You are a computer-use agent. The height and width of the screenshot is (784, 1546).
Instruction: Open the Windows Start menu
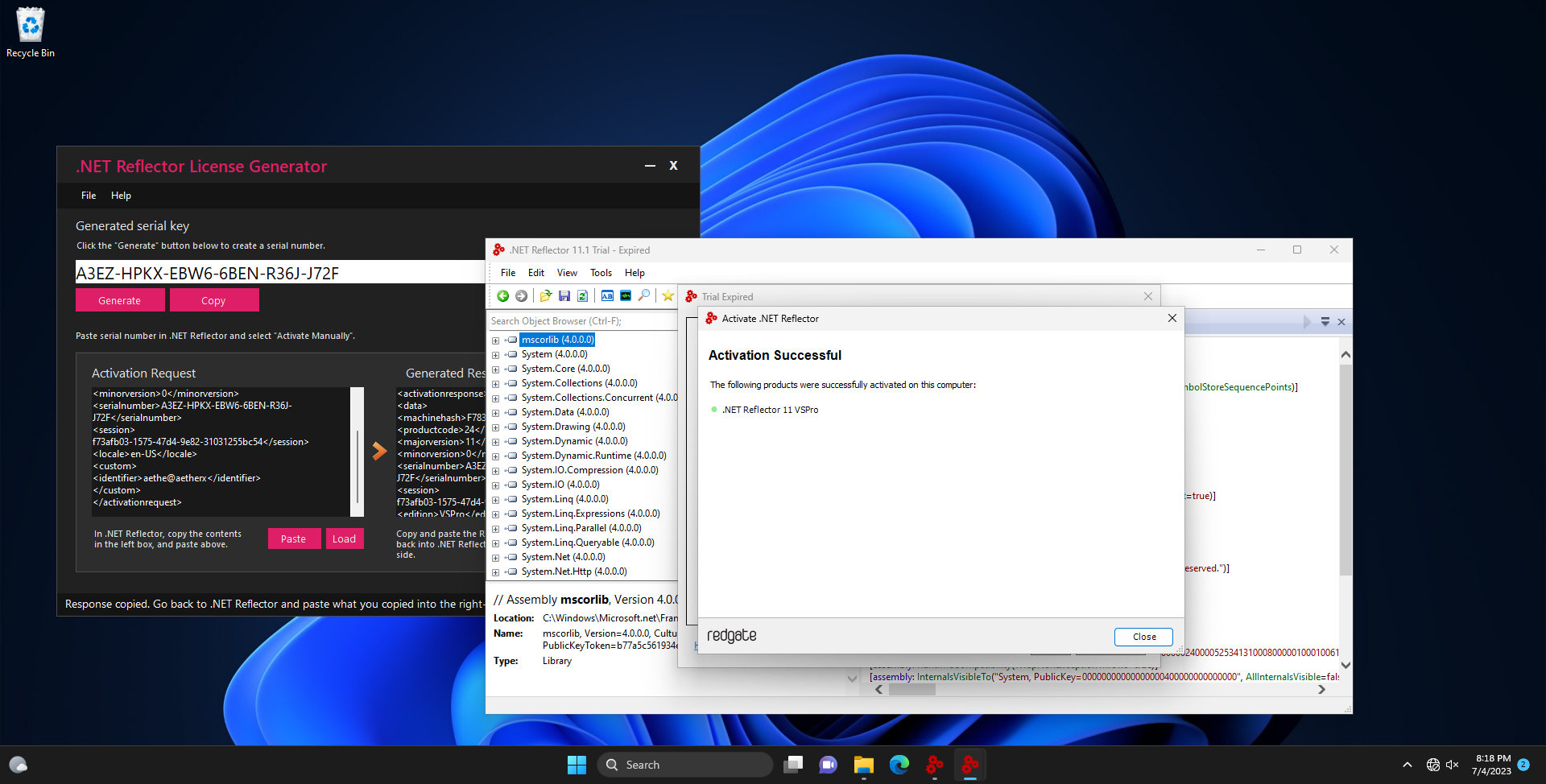click(577, 765)
